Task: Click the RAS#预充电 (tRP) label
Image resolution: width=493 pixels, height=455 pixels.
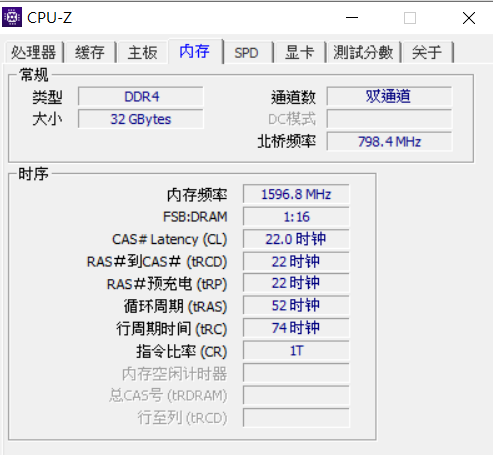Action: pyautogui.click(x=167, y=284)
